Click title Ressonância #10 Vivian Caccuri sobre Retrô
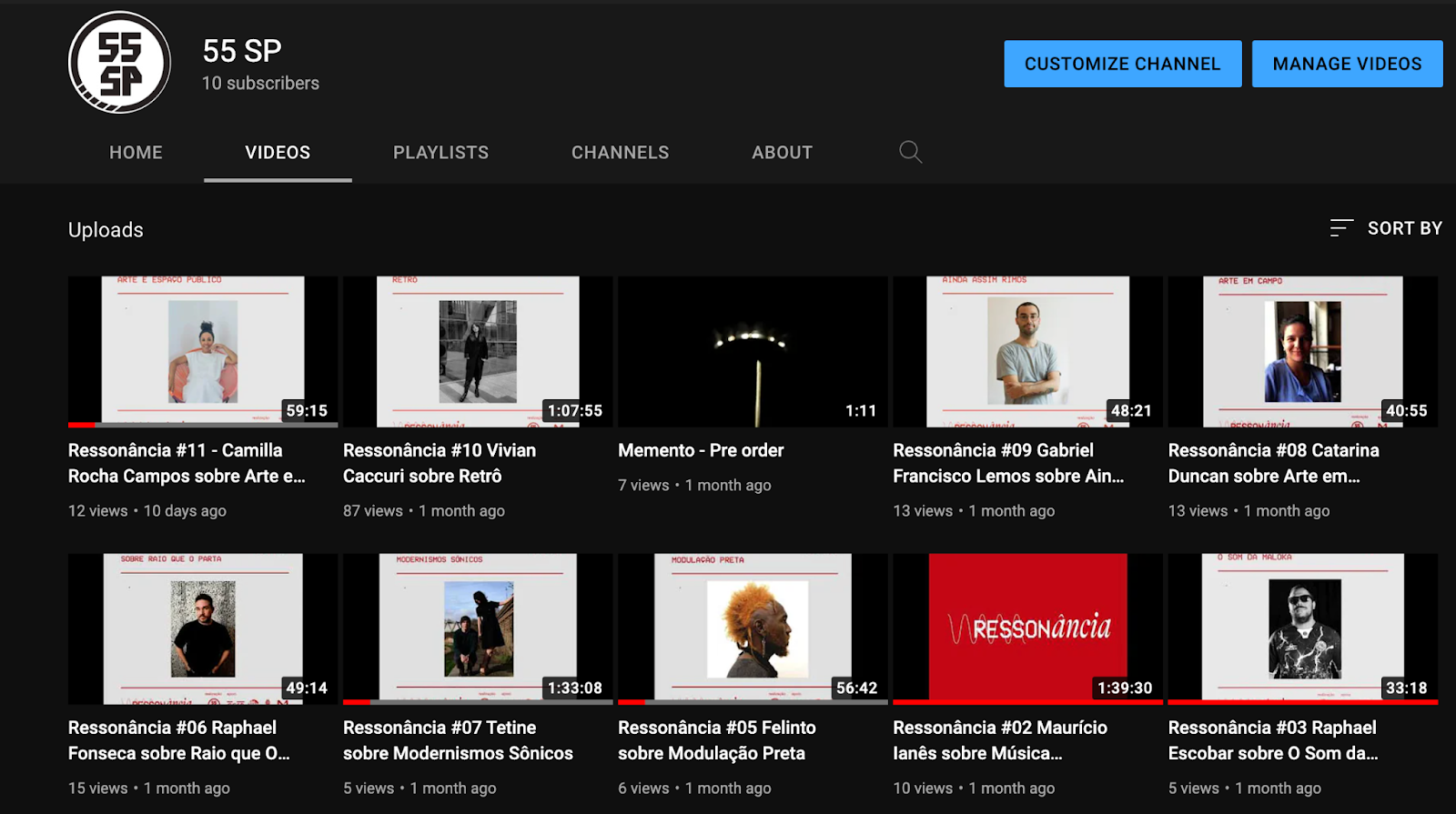This screenshot has width=1456, height=814. 440,463
